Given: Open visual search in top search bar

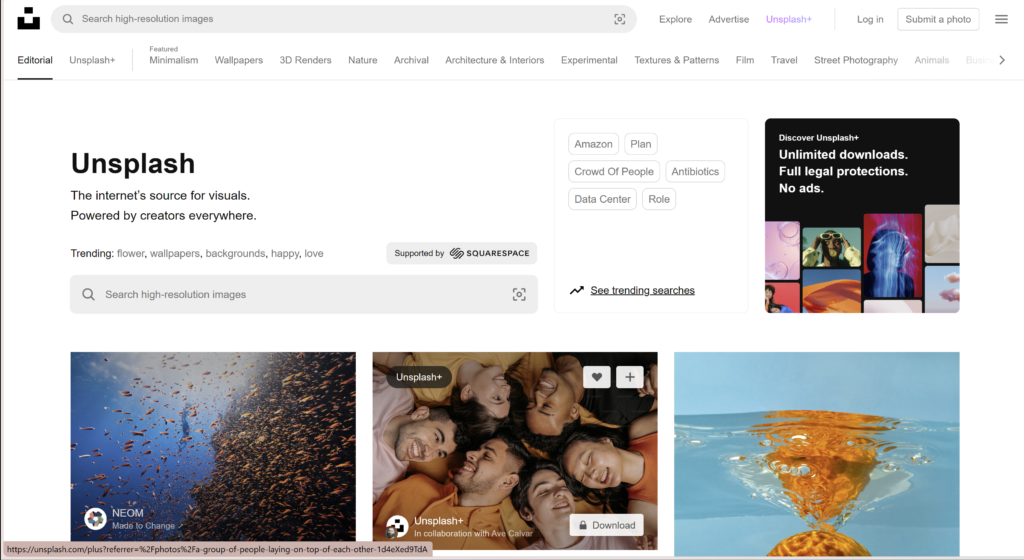Looking at the screenshot, I should [619, 19].
